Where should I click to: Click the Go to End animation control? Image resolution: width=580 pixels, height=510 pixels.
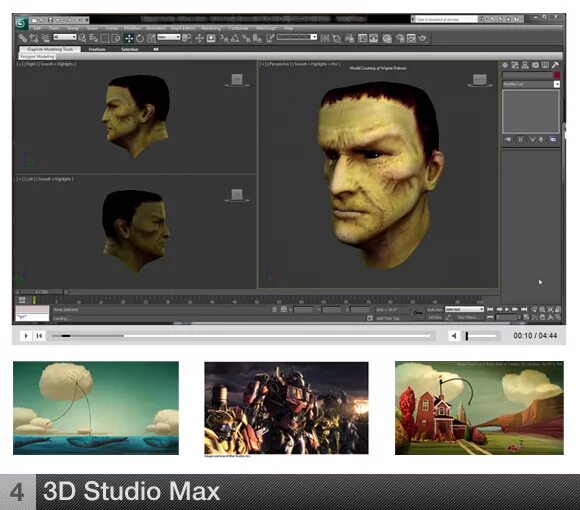524,309
